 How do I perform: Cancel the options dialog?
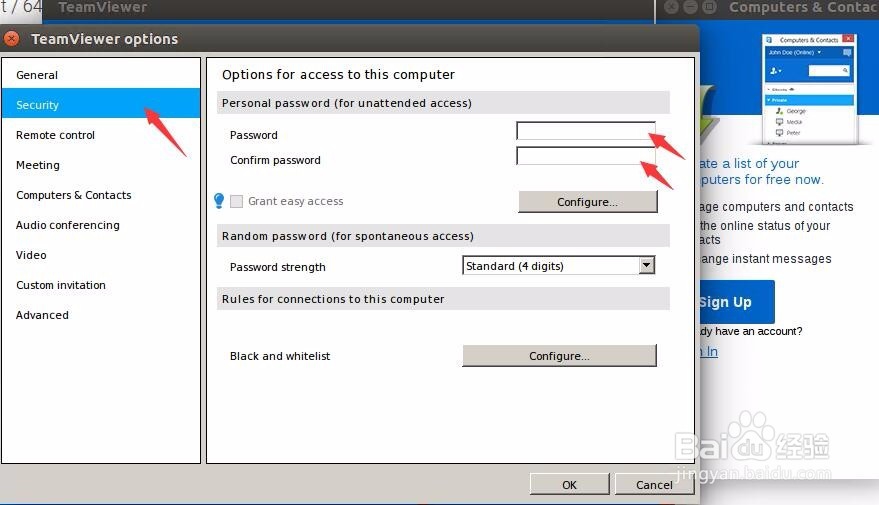click(x=654, y=485)
